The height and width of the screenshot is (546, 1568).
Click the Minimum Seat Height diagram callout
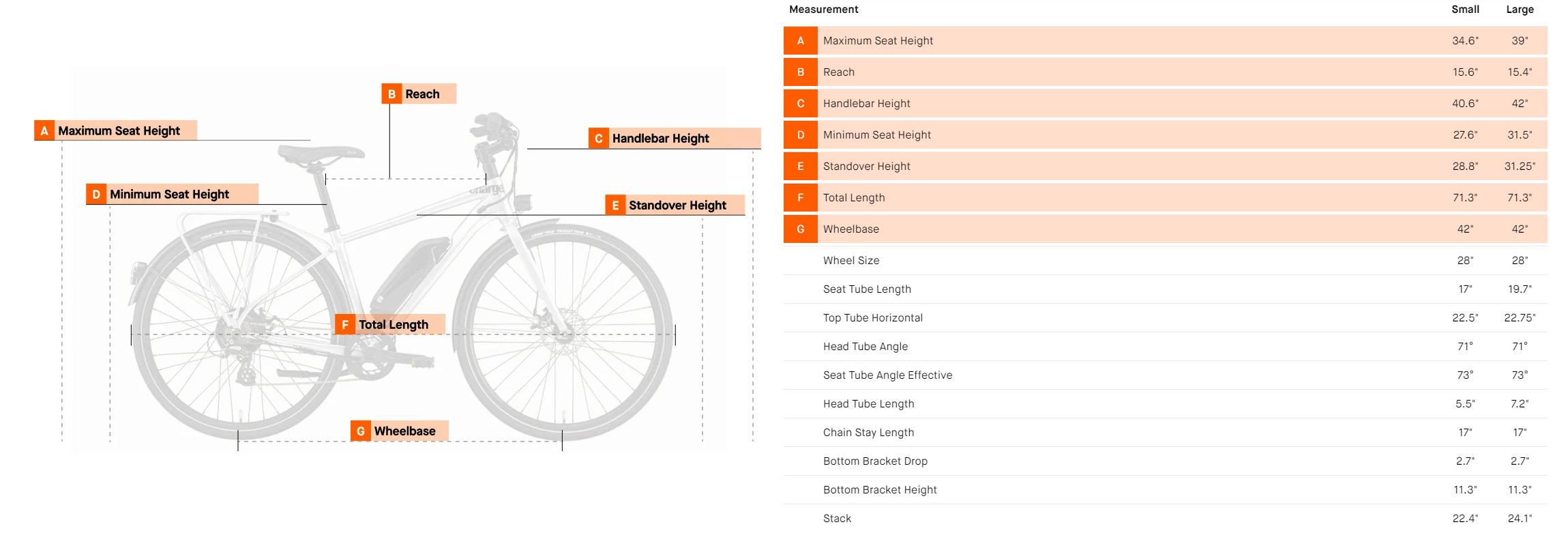pyautogui.click(x=172, y=195)
